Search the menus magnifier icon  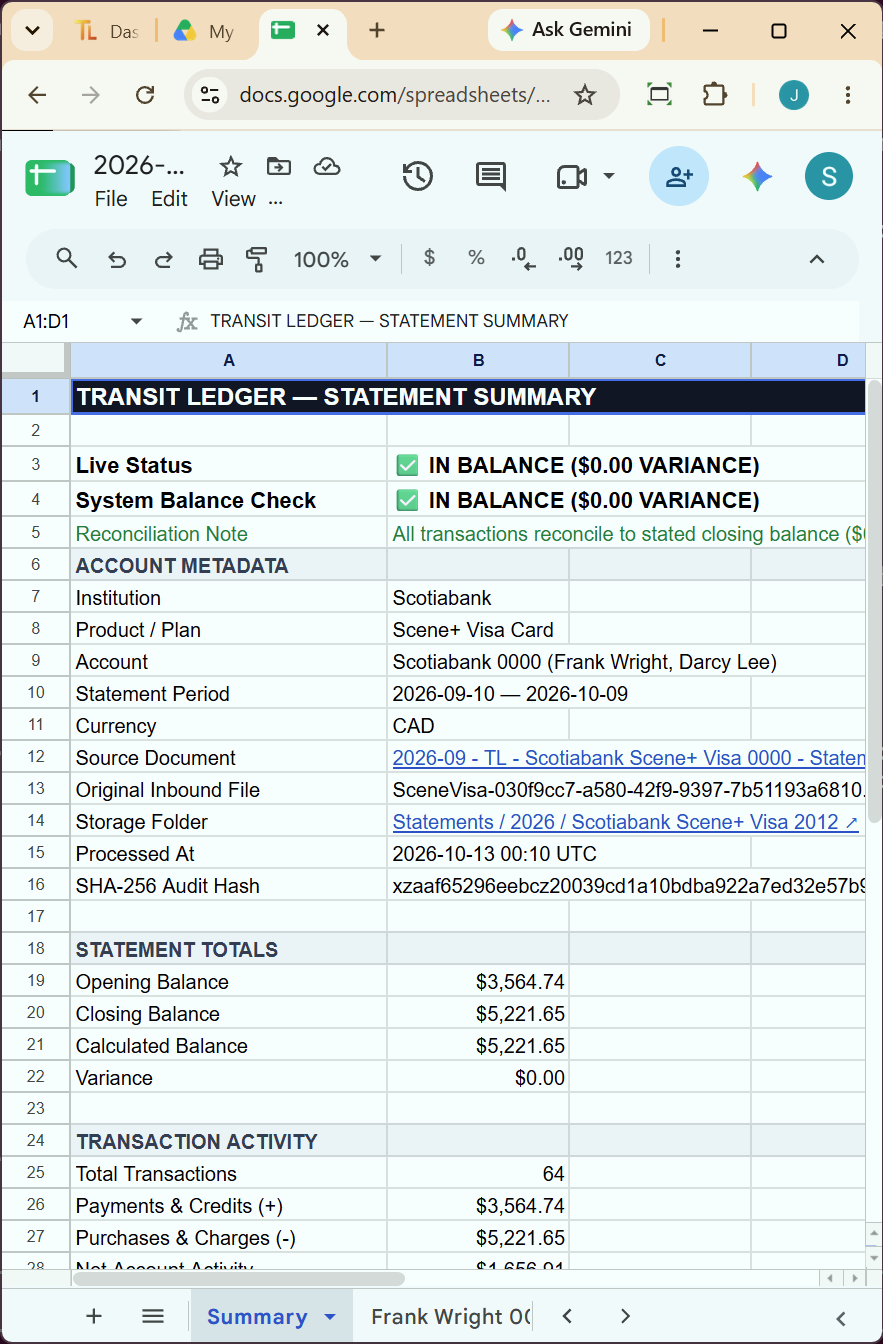(67, 259)
